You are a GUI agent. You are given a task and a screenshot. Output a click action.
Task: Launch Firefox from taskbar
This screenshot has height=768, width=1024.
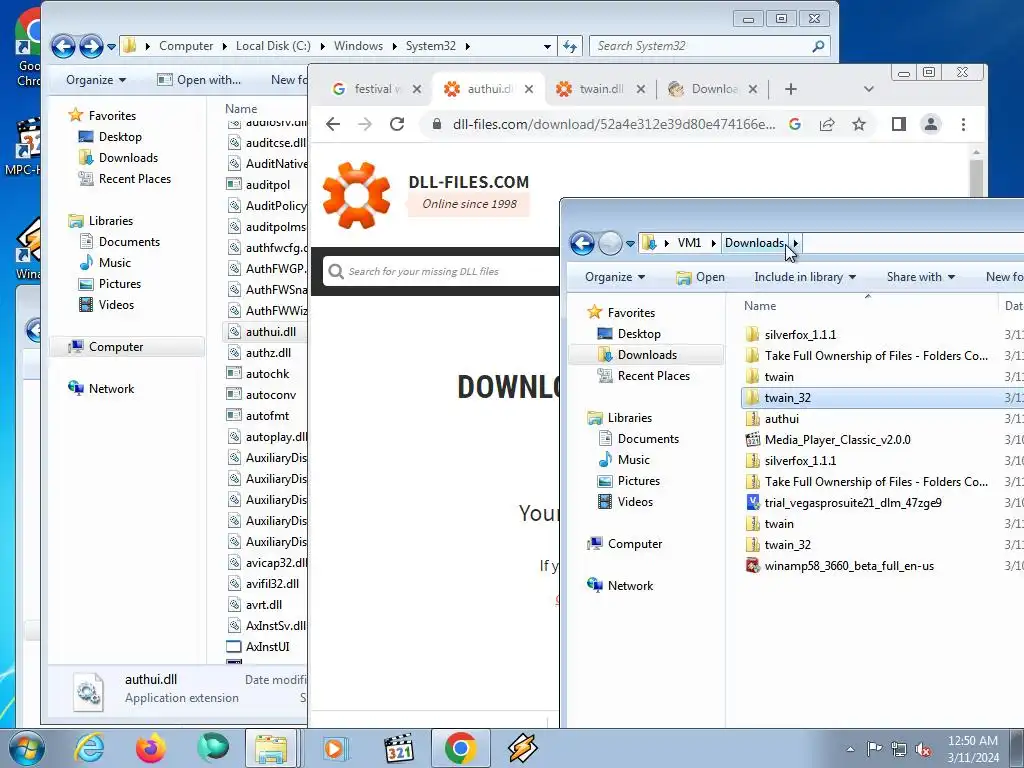click(x=151, y=748)
